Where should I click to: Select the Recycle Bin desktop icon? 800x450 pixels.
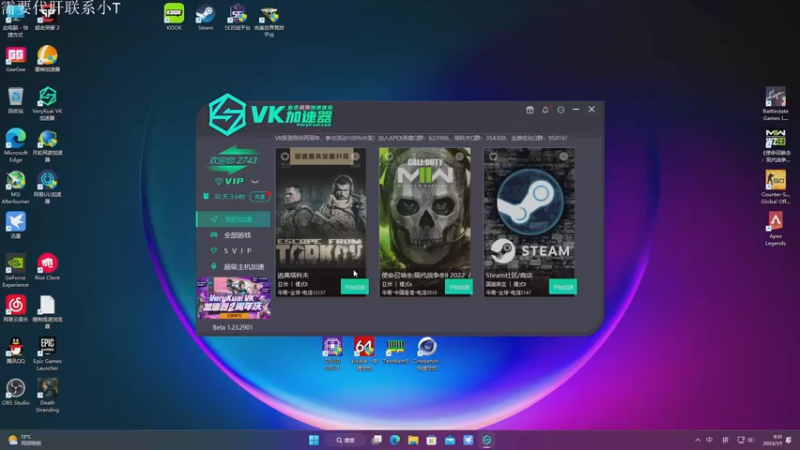[15, 101]
